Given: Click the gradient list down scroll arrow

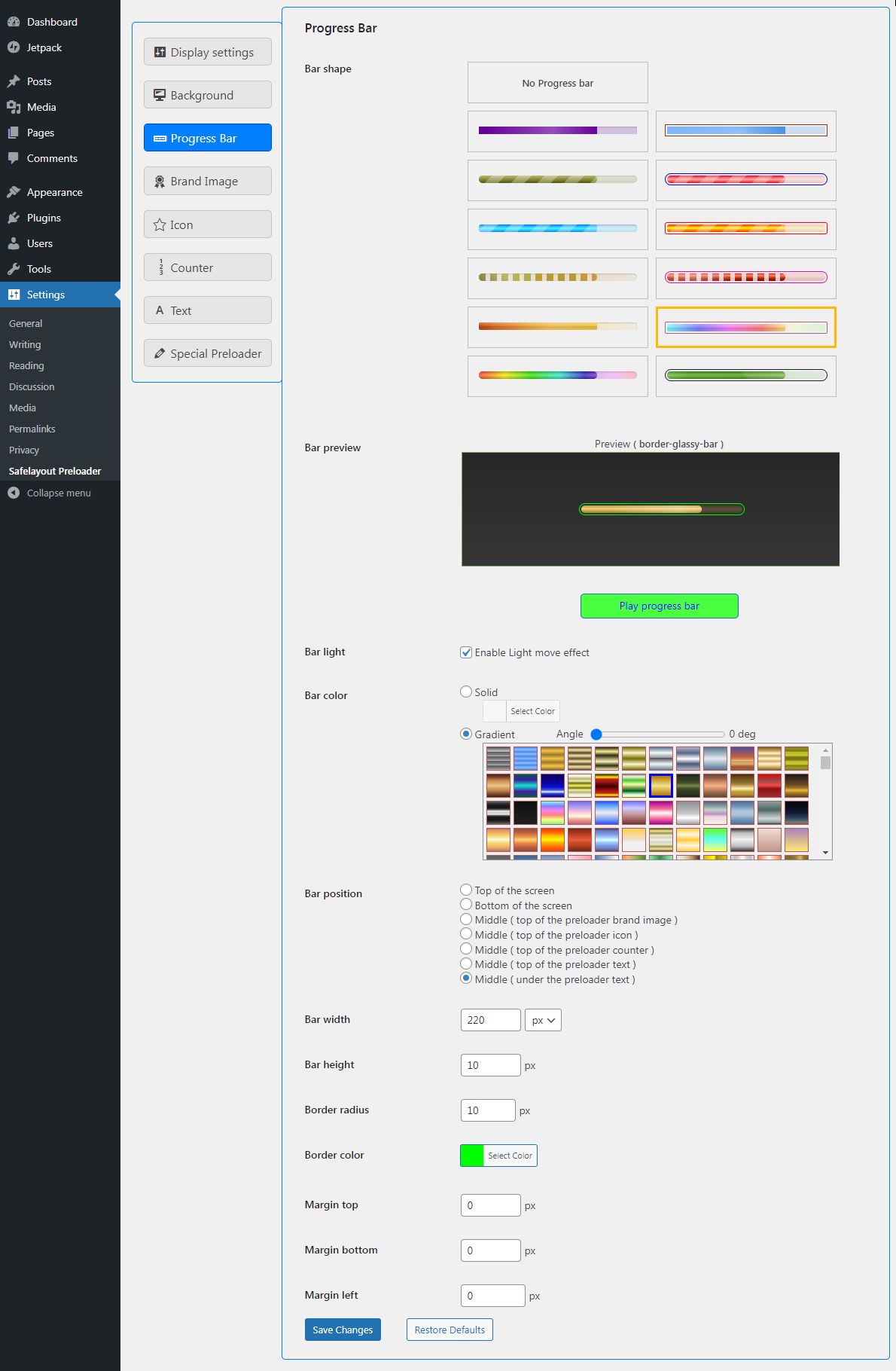Looking at the screenshot, I should pos(826,853).
